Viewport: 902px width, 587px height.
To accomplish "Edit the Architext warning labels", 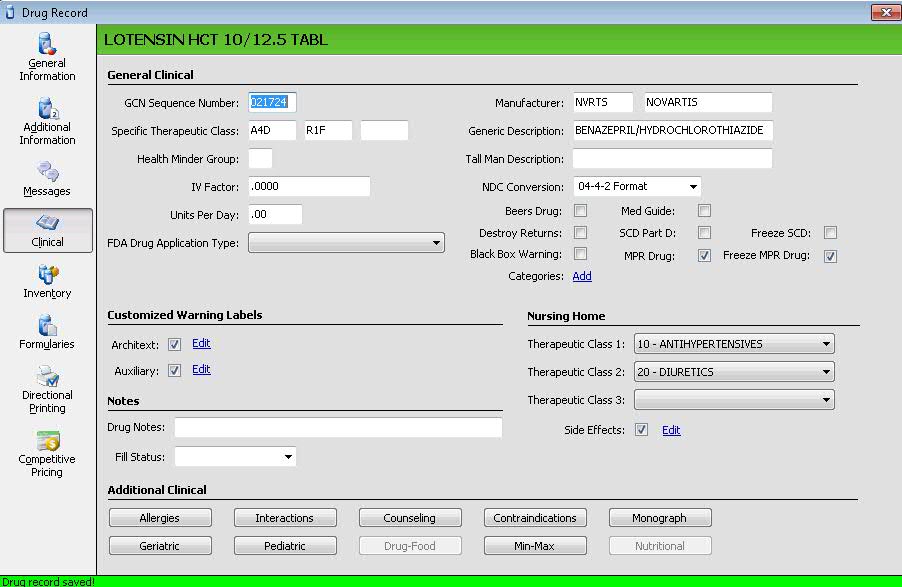I will (x=201, y=344).
